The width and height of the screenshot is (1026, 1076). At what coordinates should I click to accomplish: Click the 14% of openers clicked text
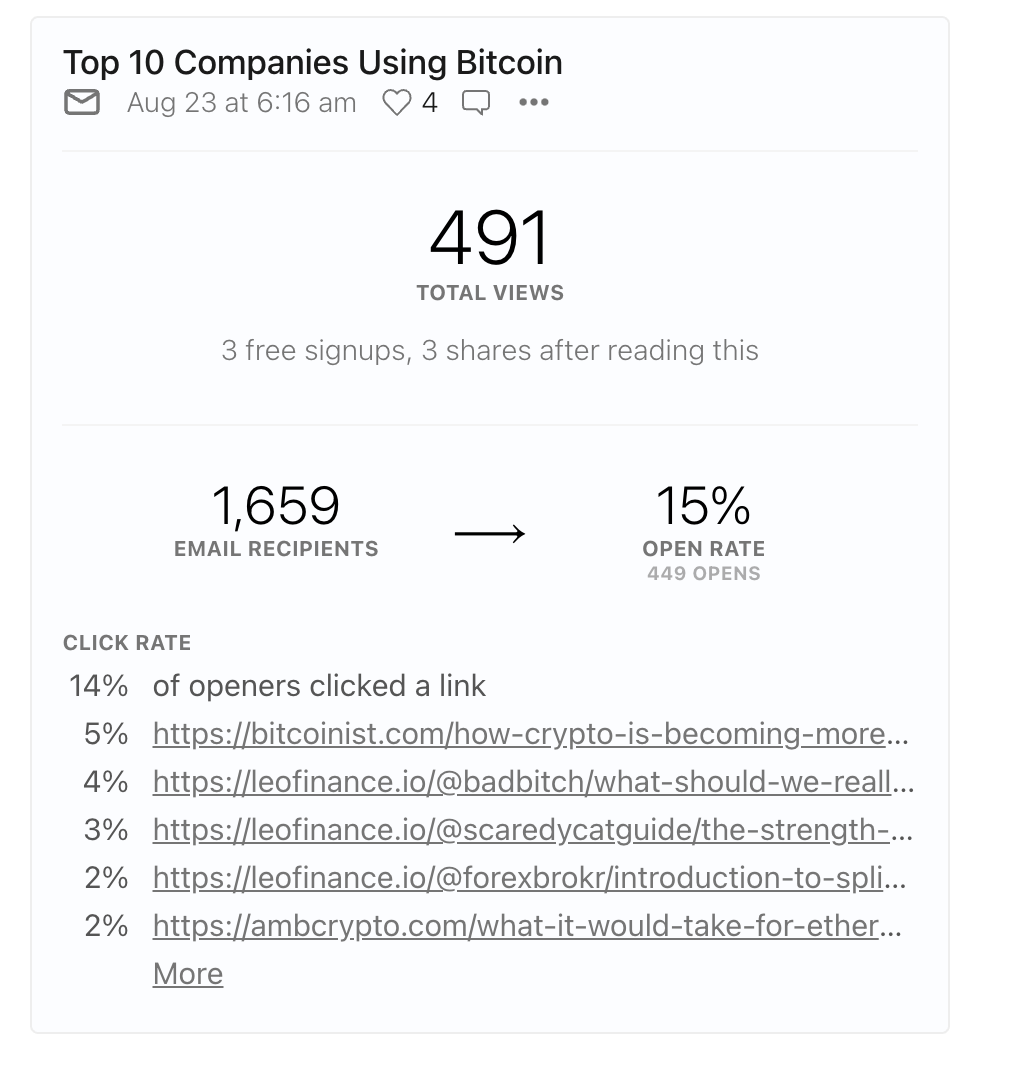coord(277,686)
